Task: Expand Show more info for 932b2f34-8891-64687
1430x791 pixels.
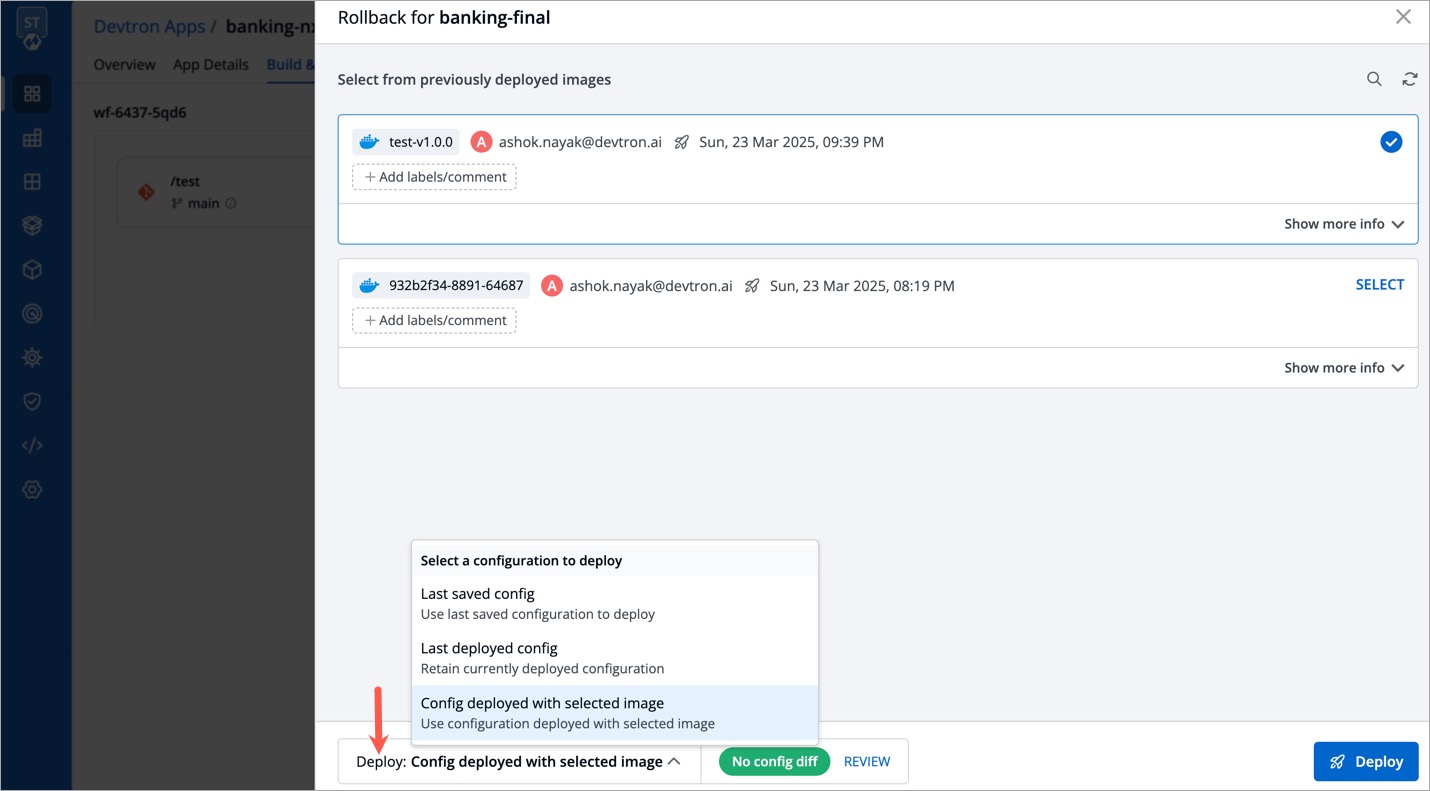Action: [1343, 368]
